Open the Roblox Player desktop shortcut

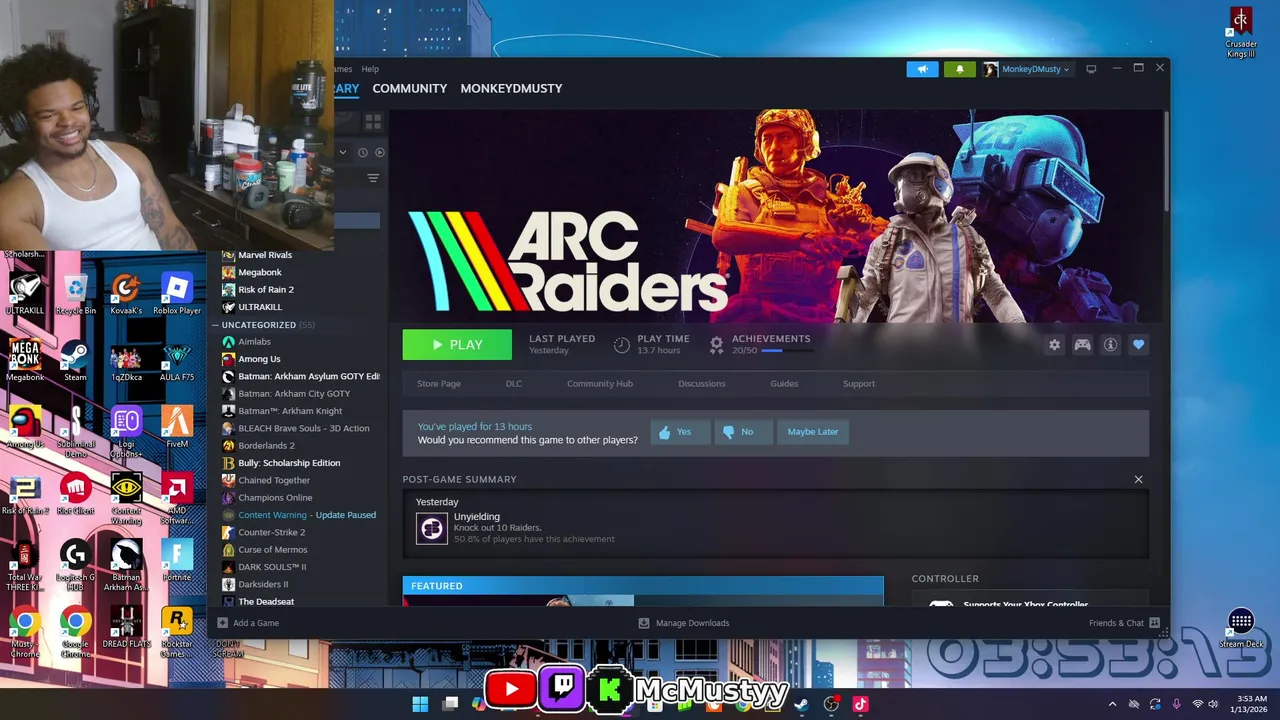(x=177, y=294)
